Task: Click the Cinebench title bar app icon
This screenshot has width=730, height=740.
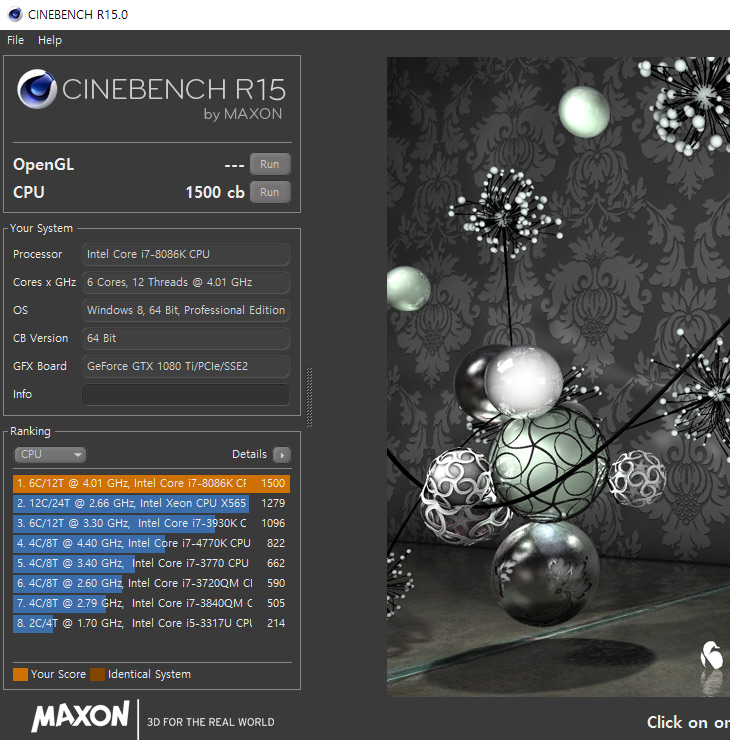Action: click(15, 15)
